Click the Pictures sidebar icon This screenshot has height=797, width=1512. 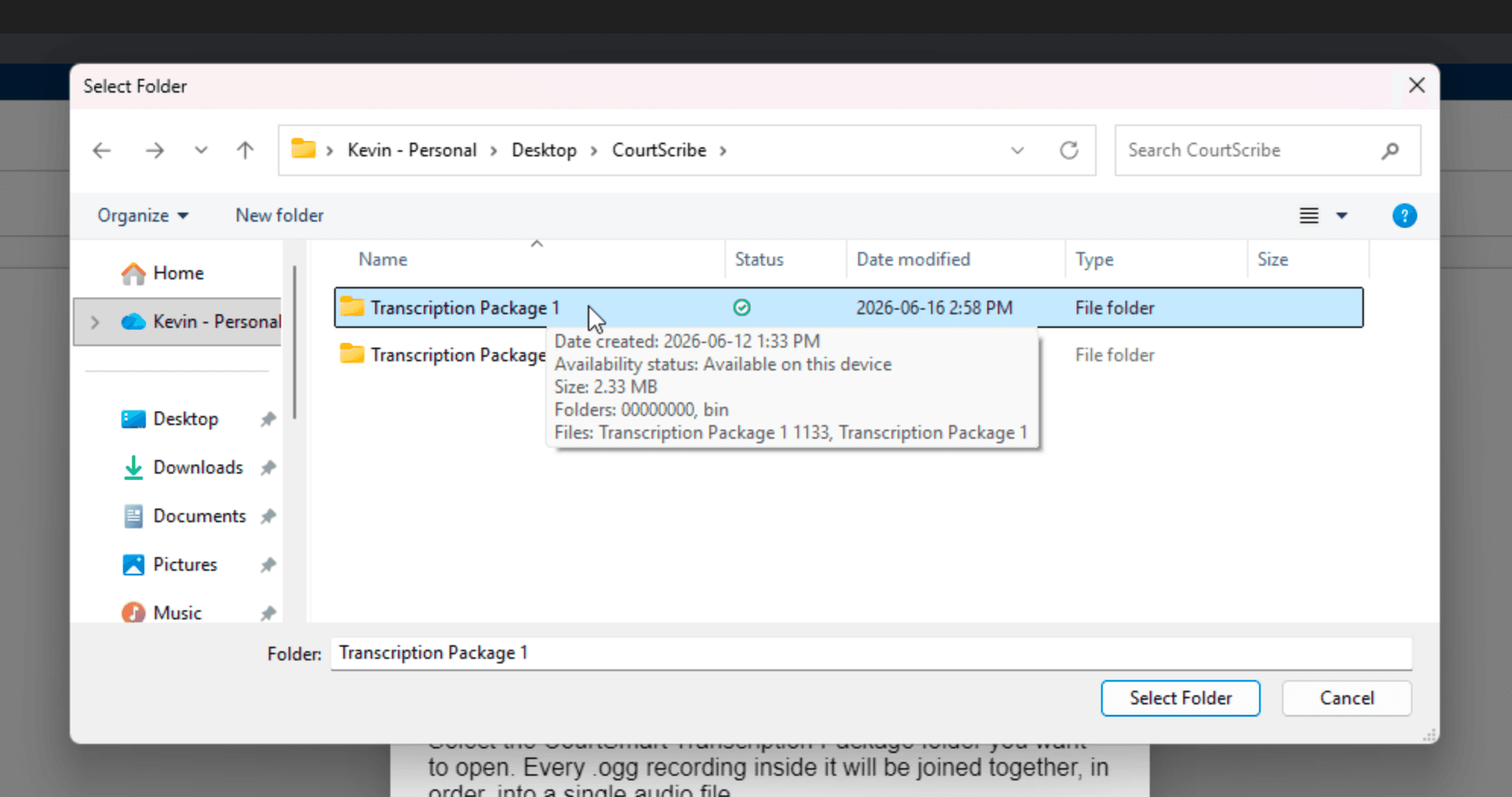134,565
